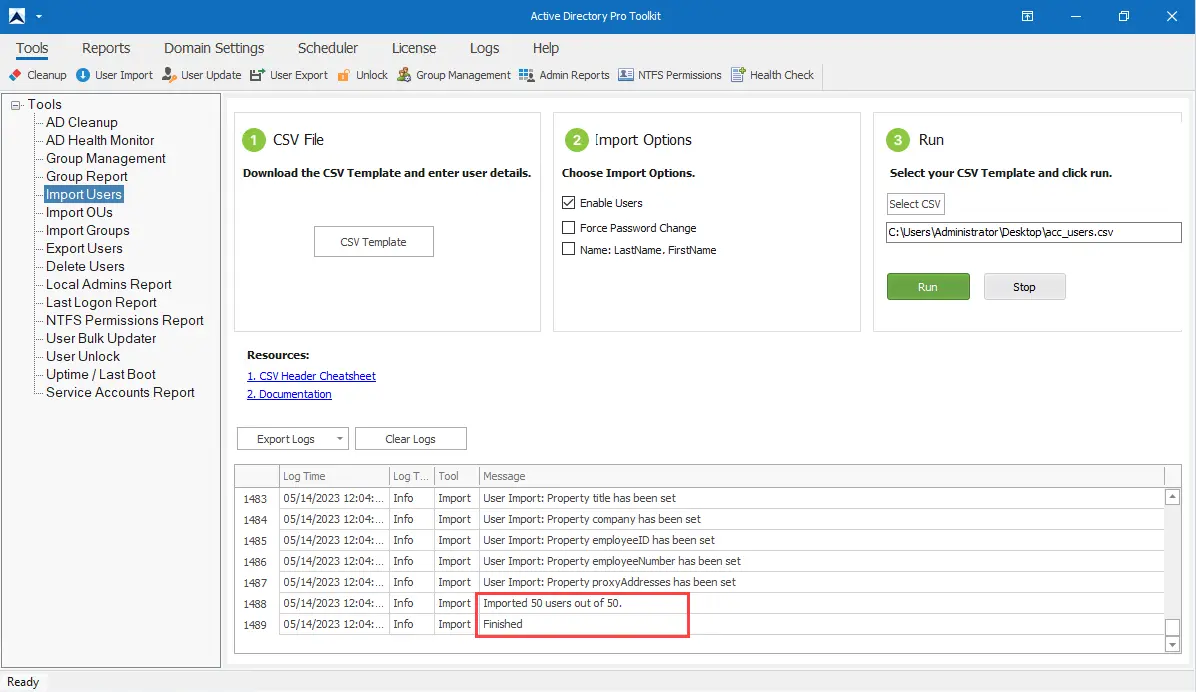Screen dimensions: 1196x692
Task: Click the NTFS Permissions toolbar icon
Action: [x=625, y=75]
